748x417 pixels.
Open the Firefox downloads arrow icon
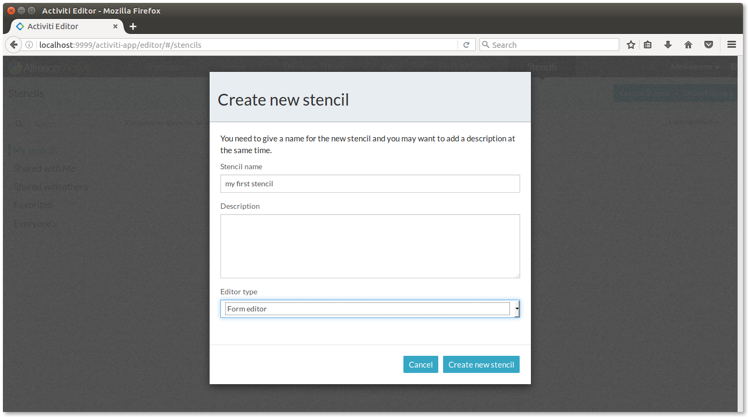coord(668,45)
